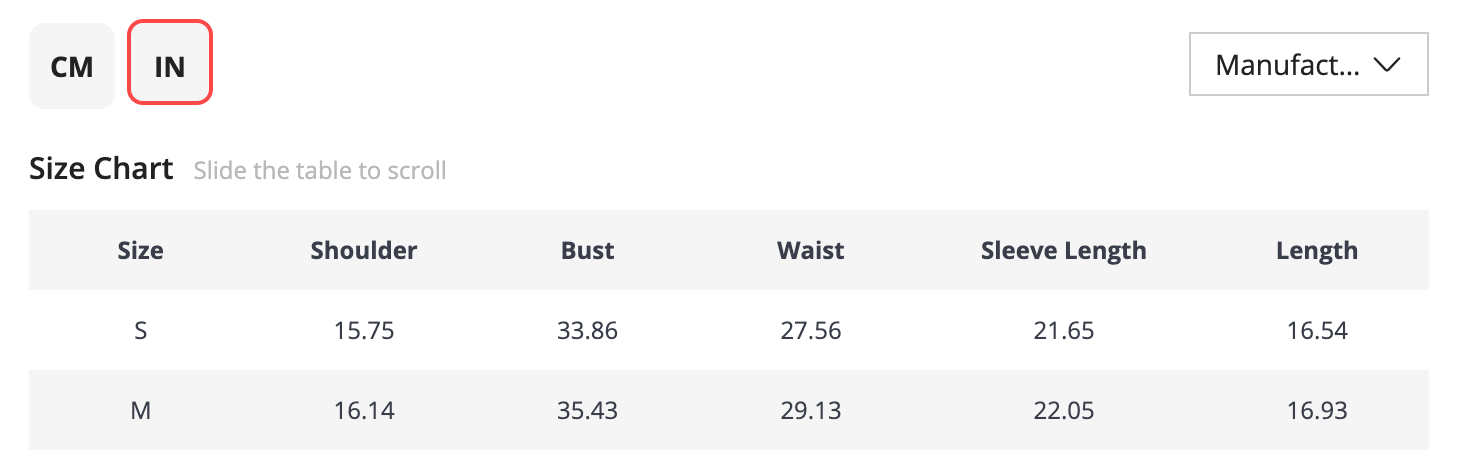Click the Size column header
Viewport: 1464px width, 474px height.
coord(140,250)
